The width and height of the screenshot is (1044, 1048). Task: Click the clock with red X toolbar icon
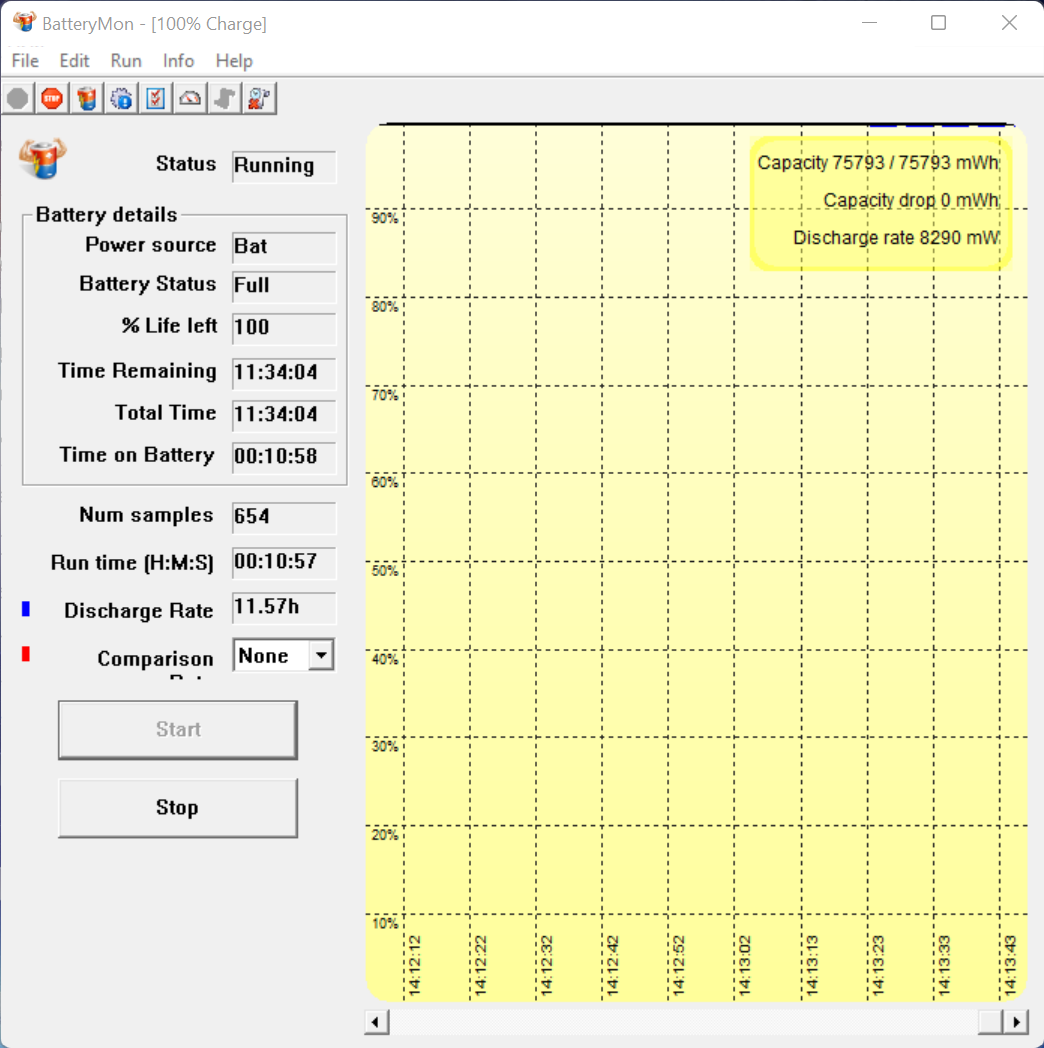point(259,98)
